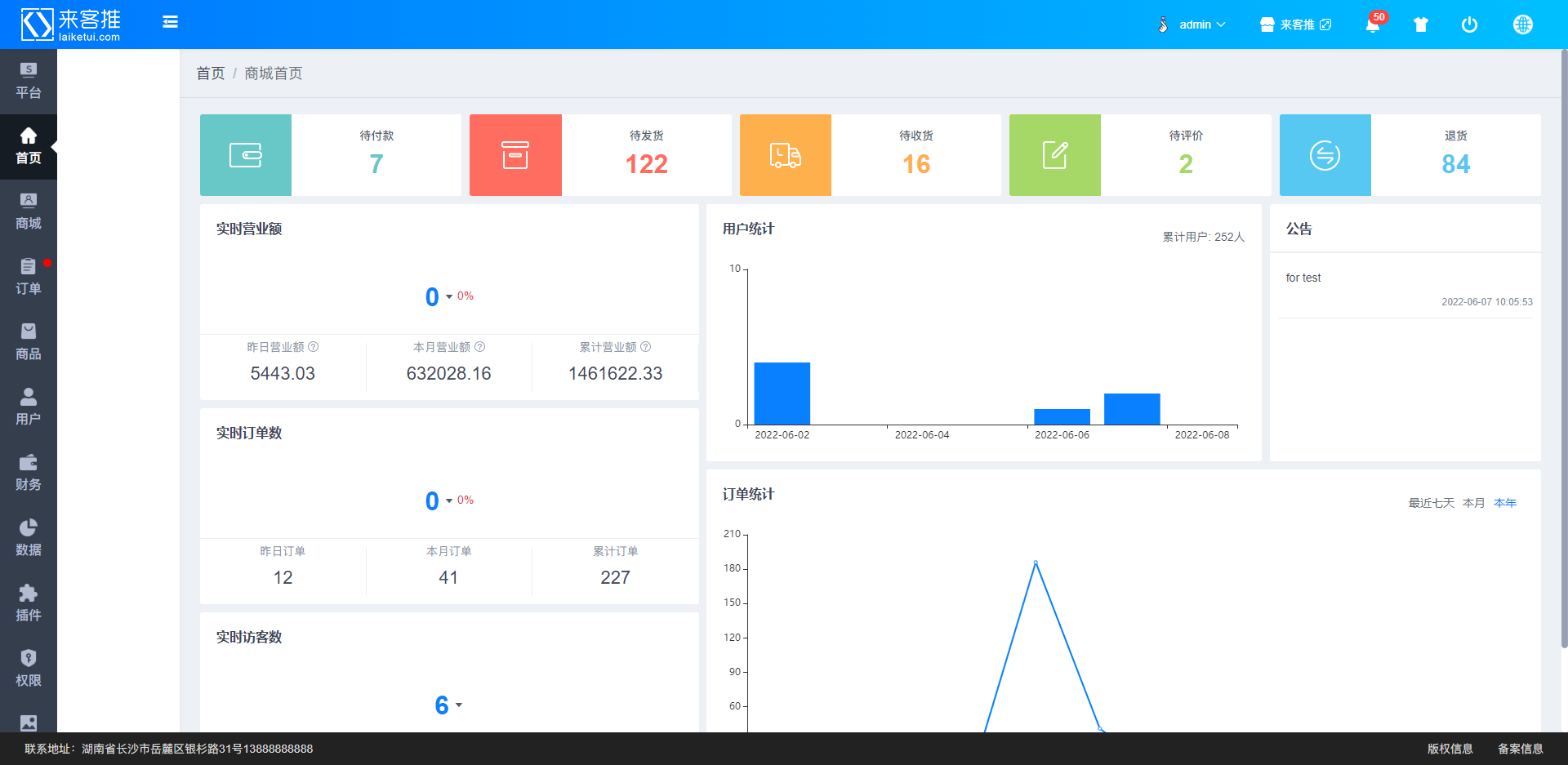Click the 昨日营业额 value 5443.03
Screen dimensions: 1568x765
point(283,373)
